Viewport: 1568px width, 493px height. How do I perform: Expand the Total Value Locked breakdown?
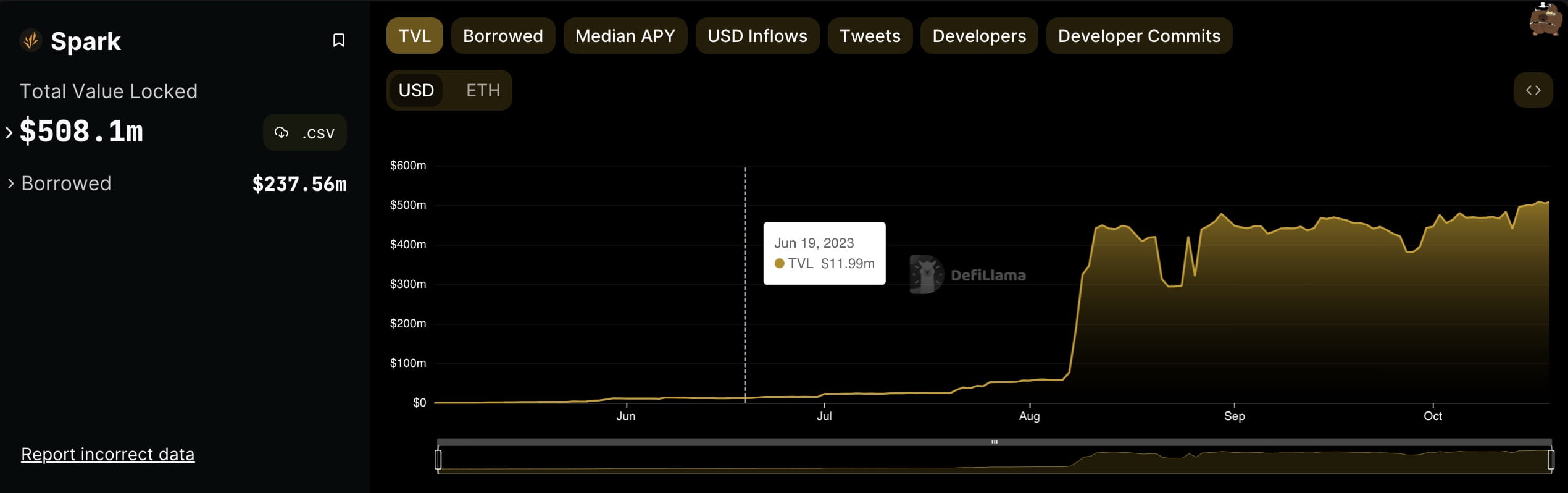point(8,132)
